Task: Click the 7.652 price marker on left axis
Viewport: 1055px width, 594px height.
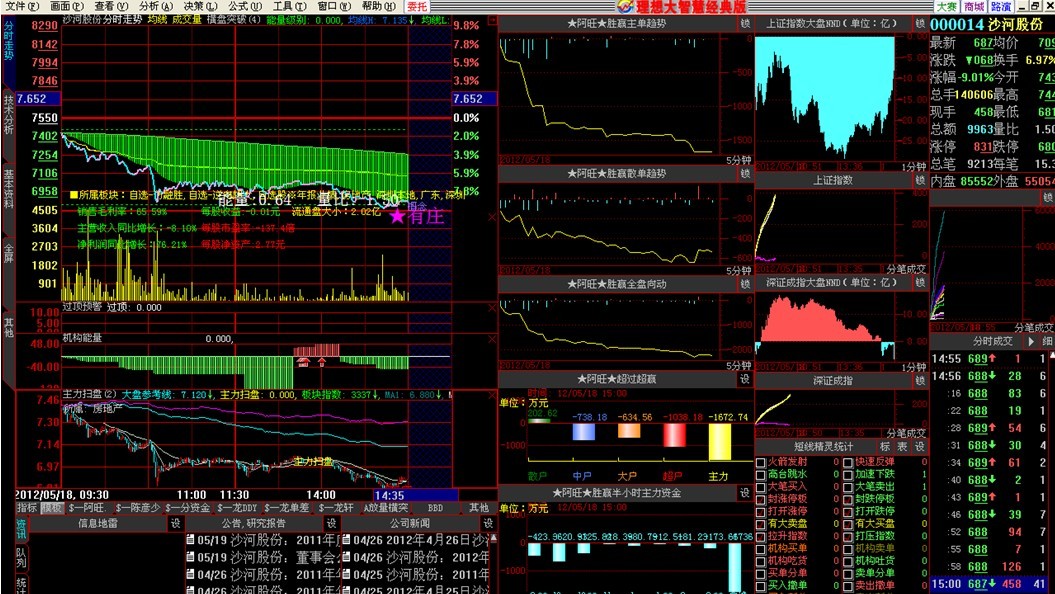Action: click(x=38, y=99)
